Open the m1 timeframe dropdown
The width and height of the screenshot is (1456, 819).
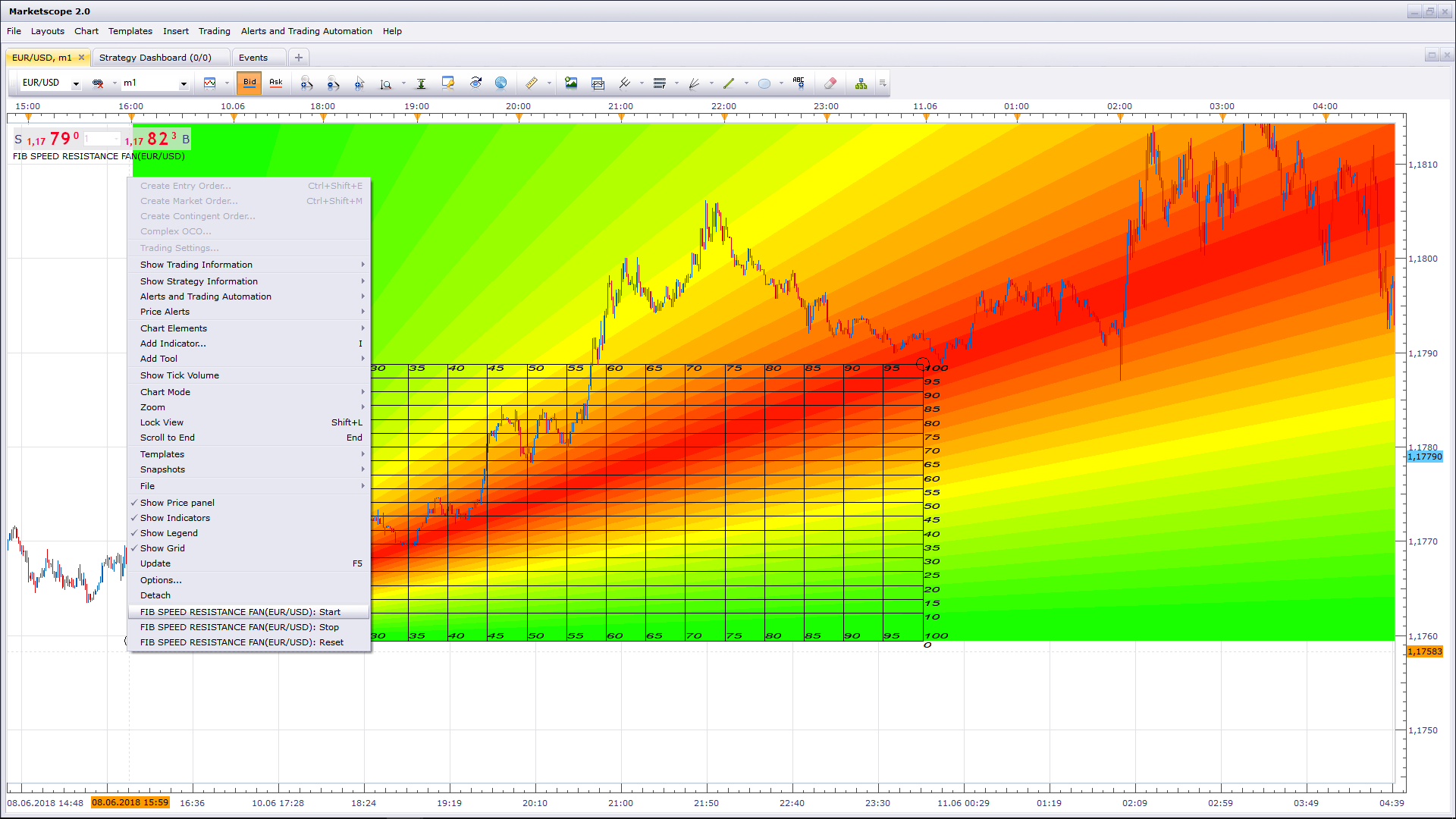(x=184, y=83)
